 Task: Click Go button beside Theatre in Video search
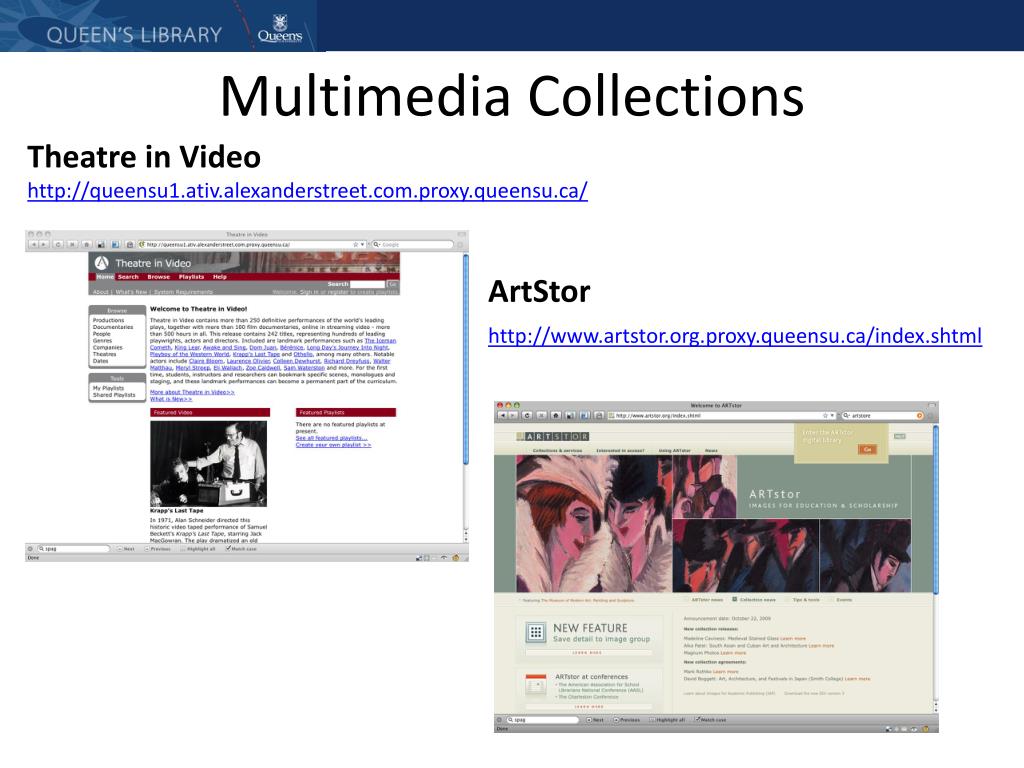392,284
